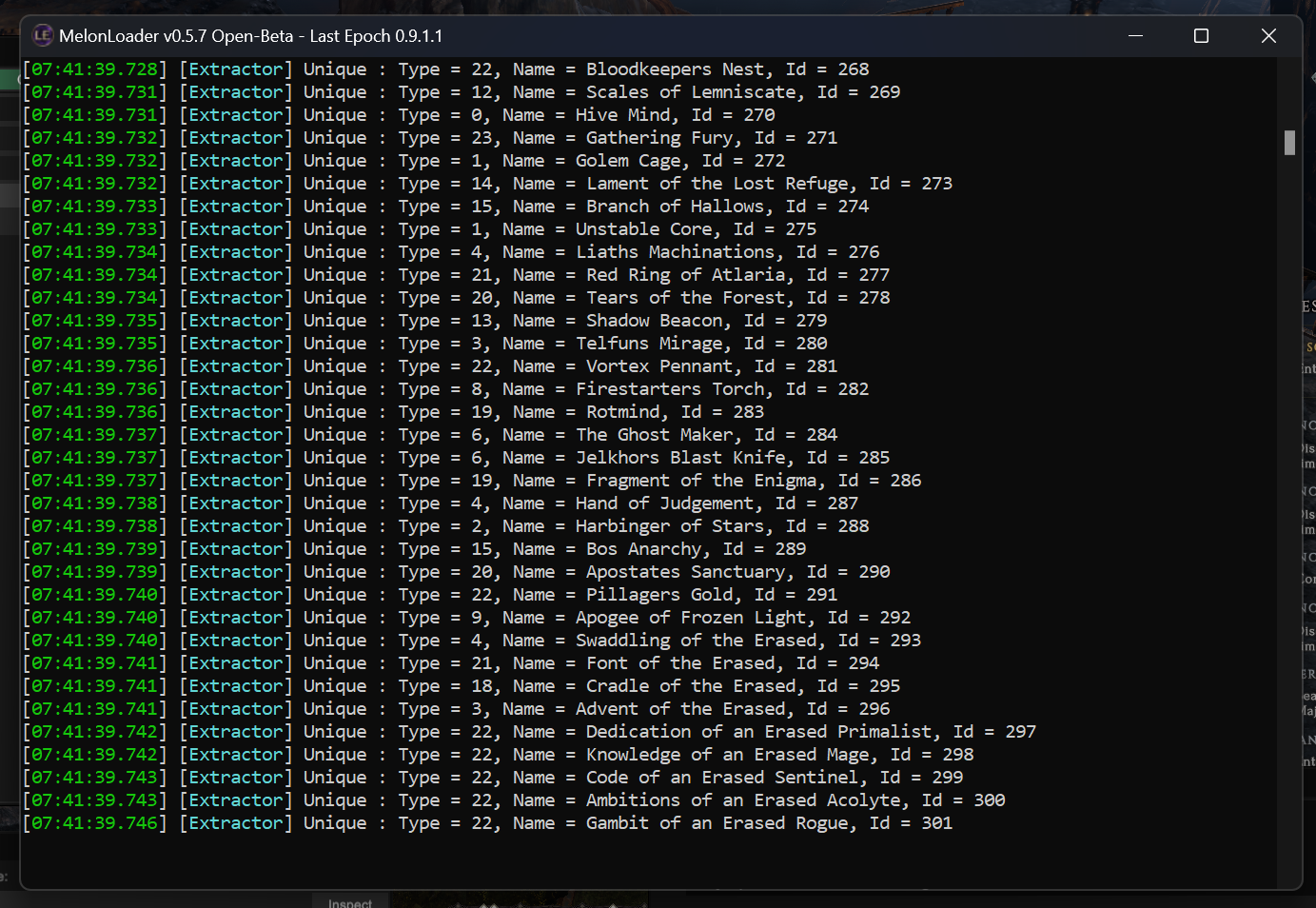This screenshot has height=908, width=1316.
Task: Select 'Code of an Erased Sentinel' text
Action: pos(722,778)
